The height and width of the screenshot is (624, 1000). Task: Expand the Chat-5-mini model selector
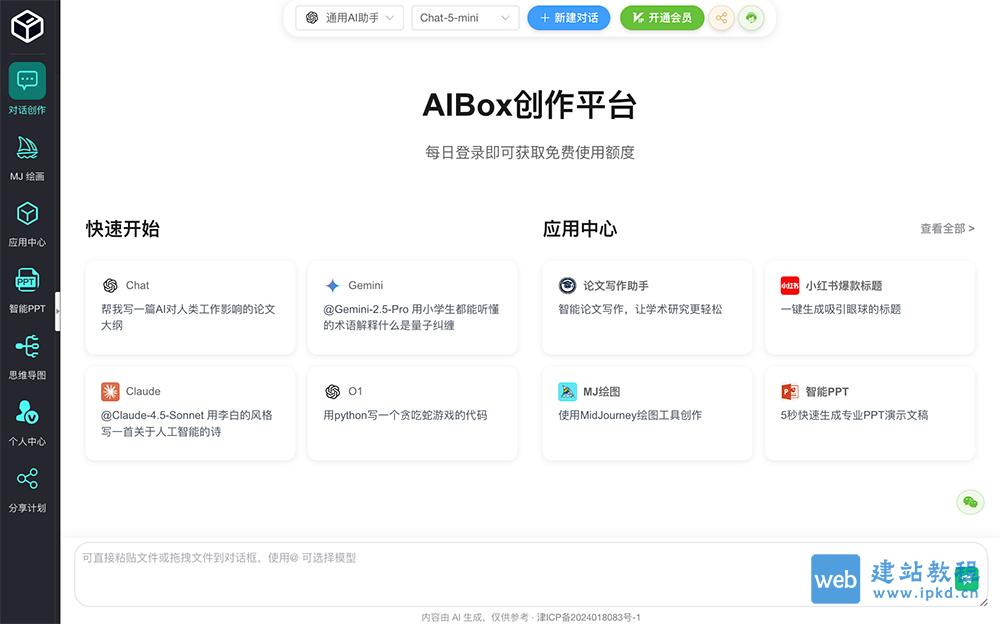coord(464,18)
